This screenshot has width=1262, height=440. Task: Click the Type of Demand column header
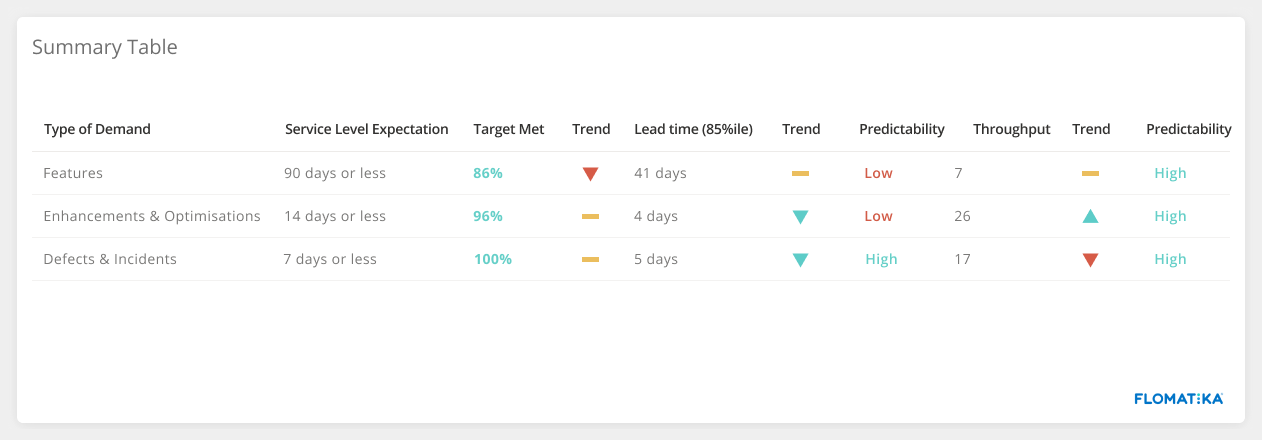(97, 129)
